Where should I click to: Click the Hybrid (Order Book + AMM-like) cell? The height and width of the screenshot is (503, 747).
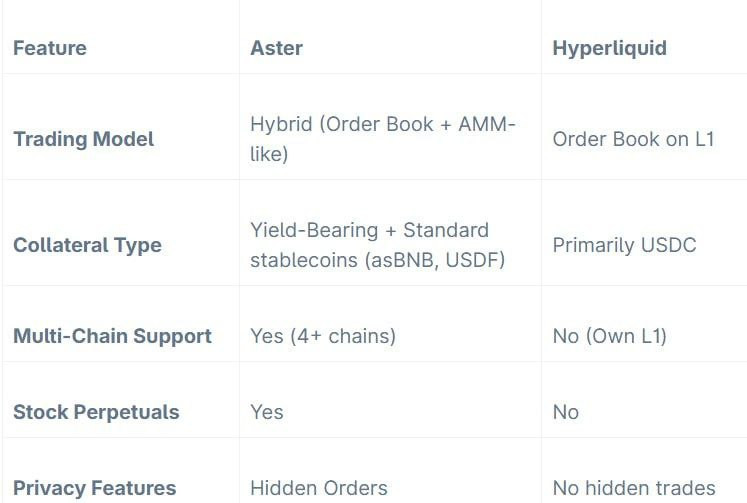(383, 139)
